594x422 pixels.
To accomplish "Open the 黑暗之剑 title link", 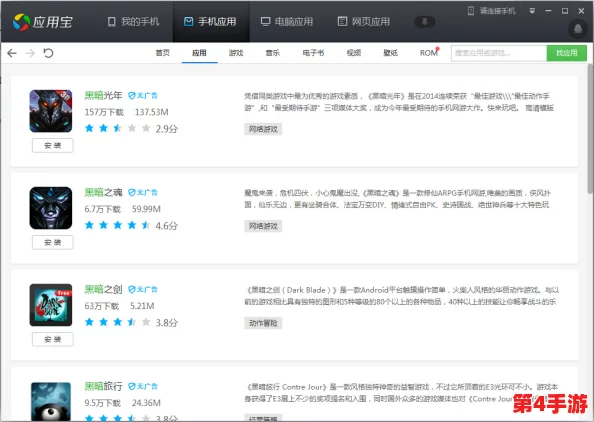I will pos(103,289).
